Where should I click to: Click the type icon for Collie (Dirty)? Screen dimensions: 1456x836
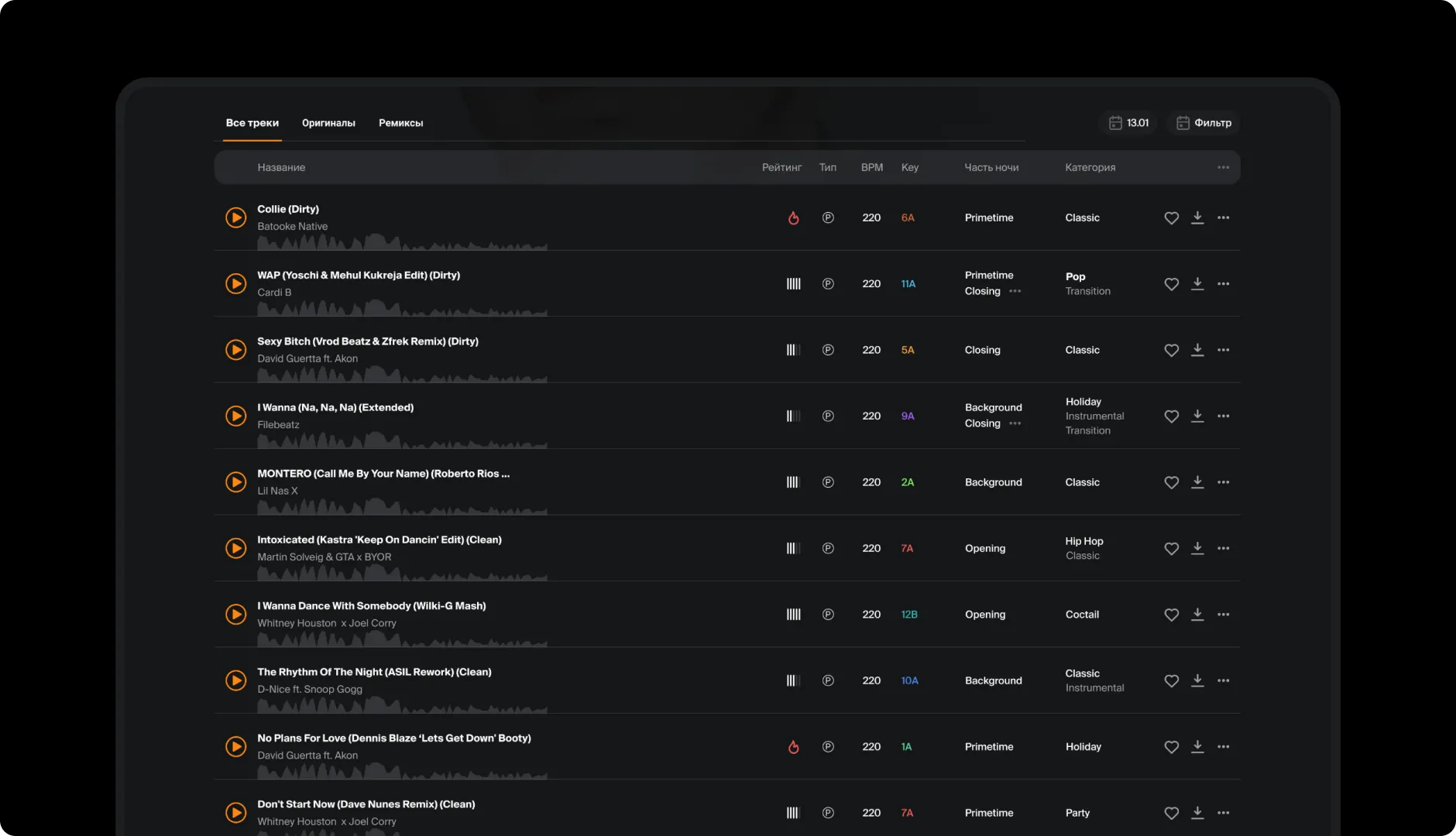pyautogui.click(x=828, y=218)
